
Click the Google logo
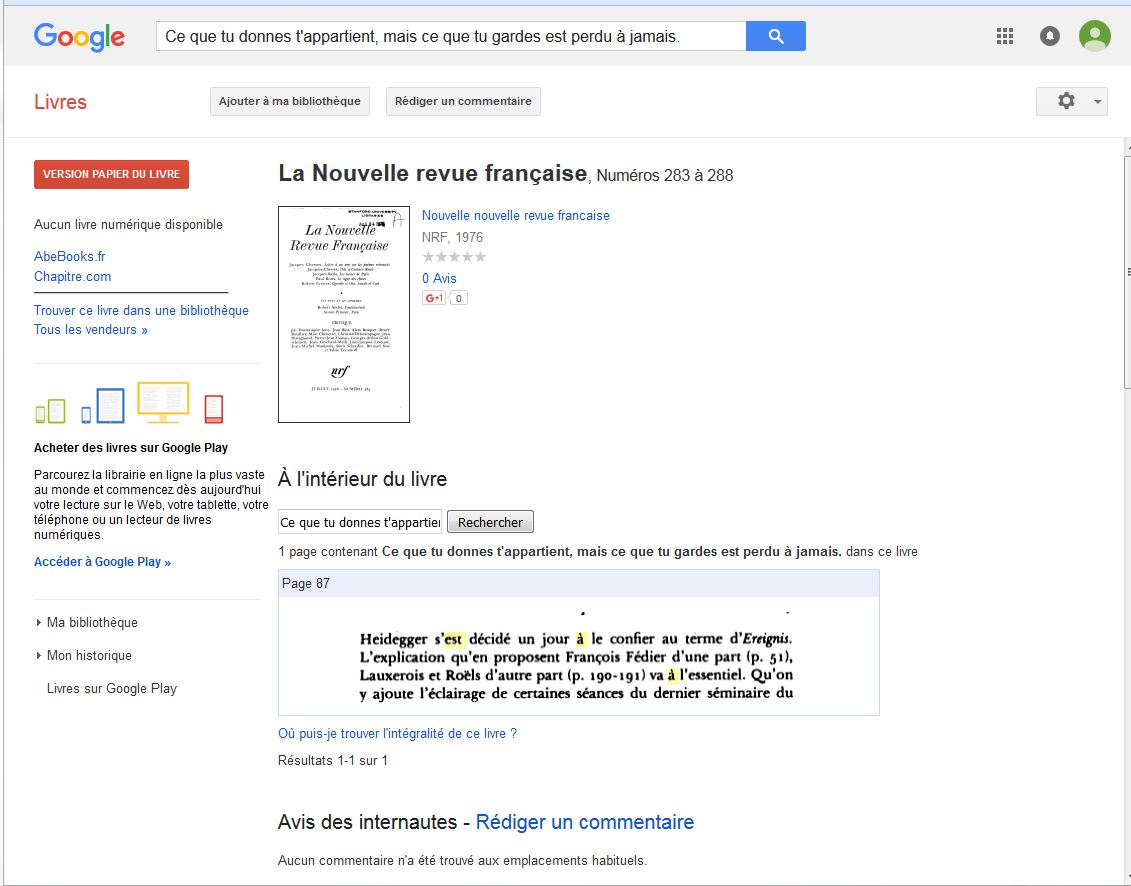(x=79, y=37)
